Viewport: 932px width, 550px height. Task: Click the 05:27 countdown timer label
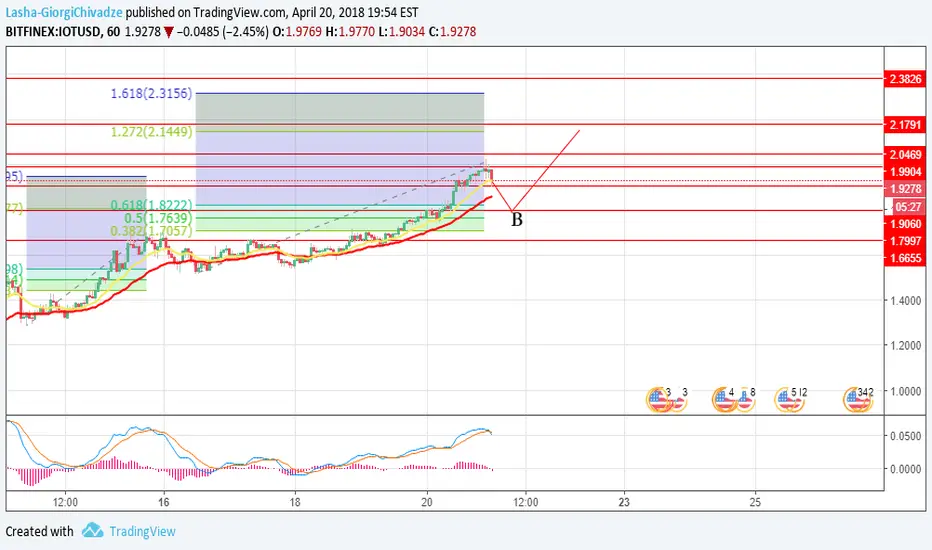(x=908, y=207)
